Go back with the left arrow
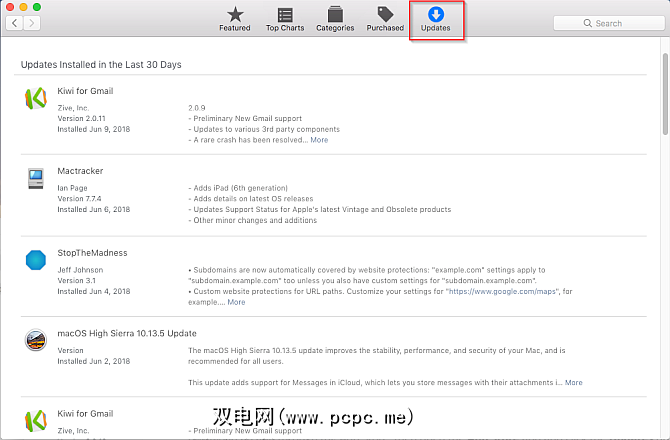The width and height of the screenshot is (670, 440). click(15, 23)
